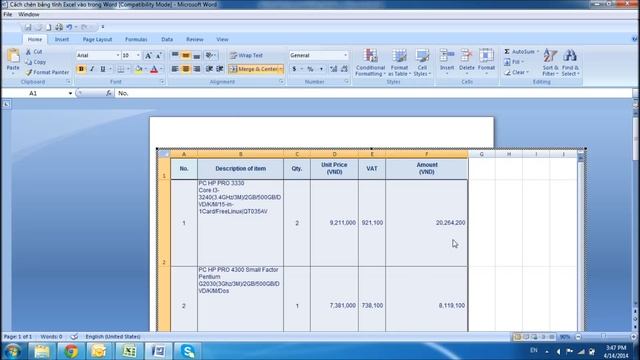Open Conditional Formatting
Viewport: 640px width, 360px height.
(370, 62)
